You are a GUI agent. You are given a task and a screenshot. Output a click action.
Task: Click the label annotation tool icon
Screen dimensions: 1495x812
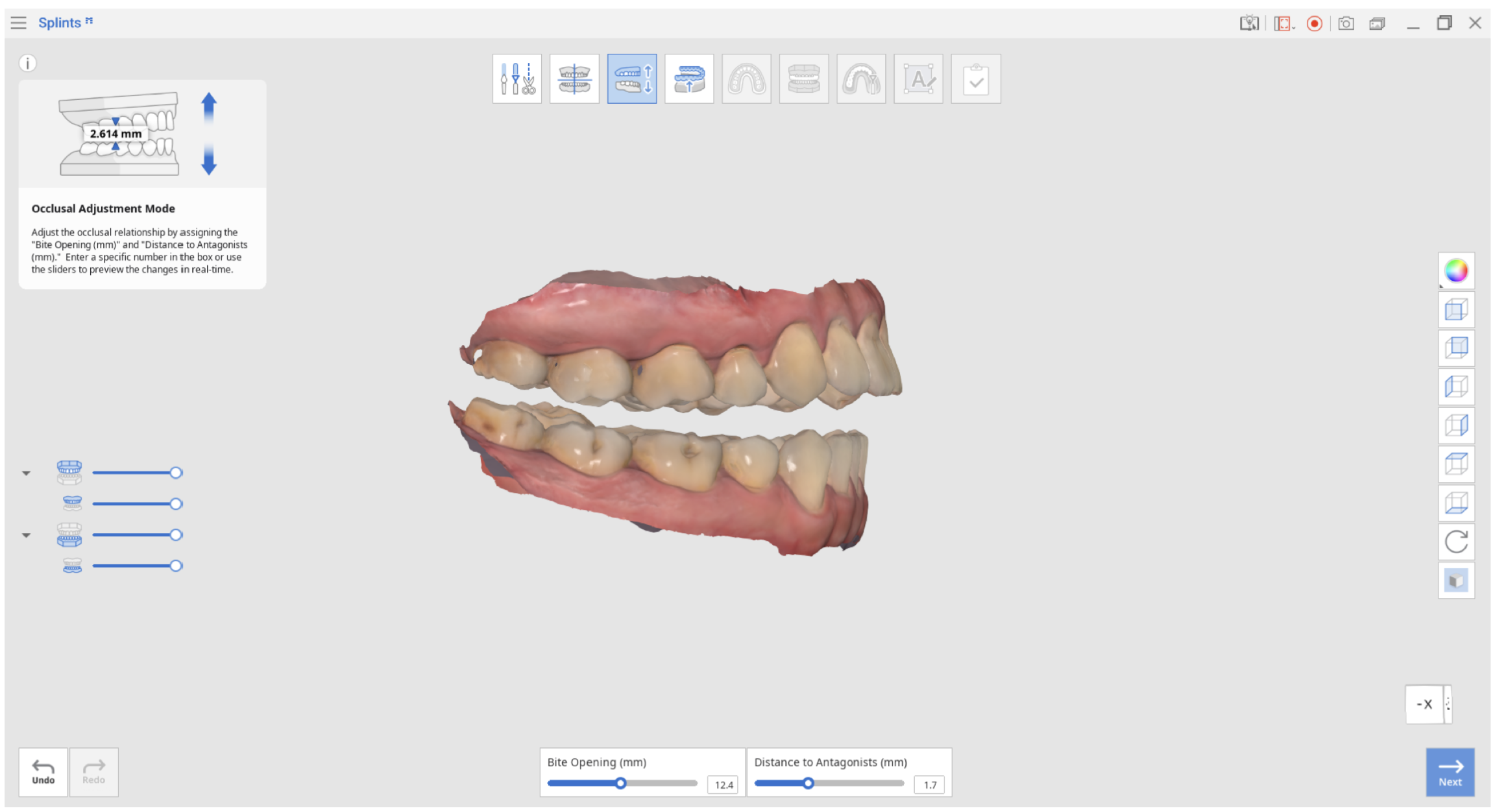(x=918, y=78)
